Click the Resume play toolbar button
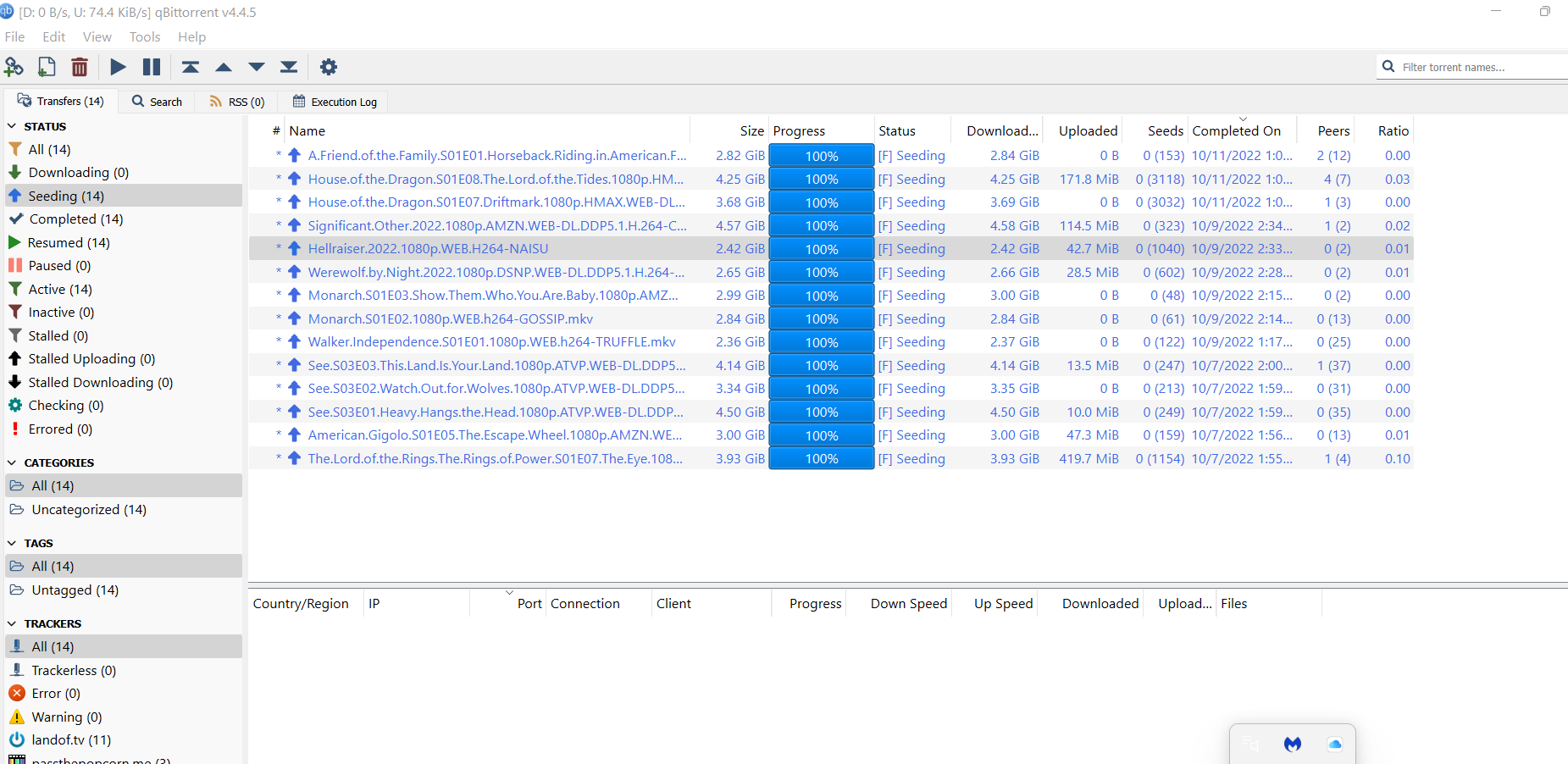The width and height of the screenshot is (1568, 764). tap(119, 67)
